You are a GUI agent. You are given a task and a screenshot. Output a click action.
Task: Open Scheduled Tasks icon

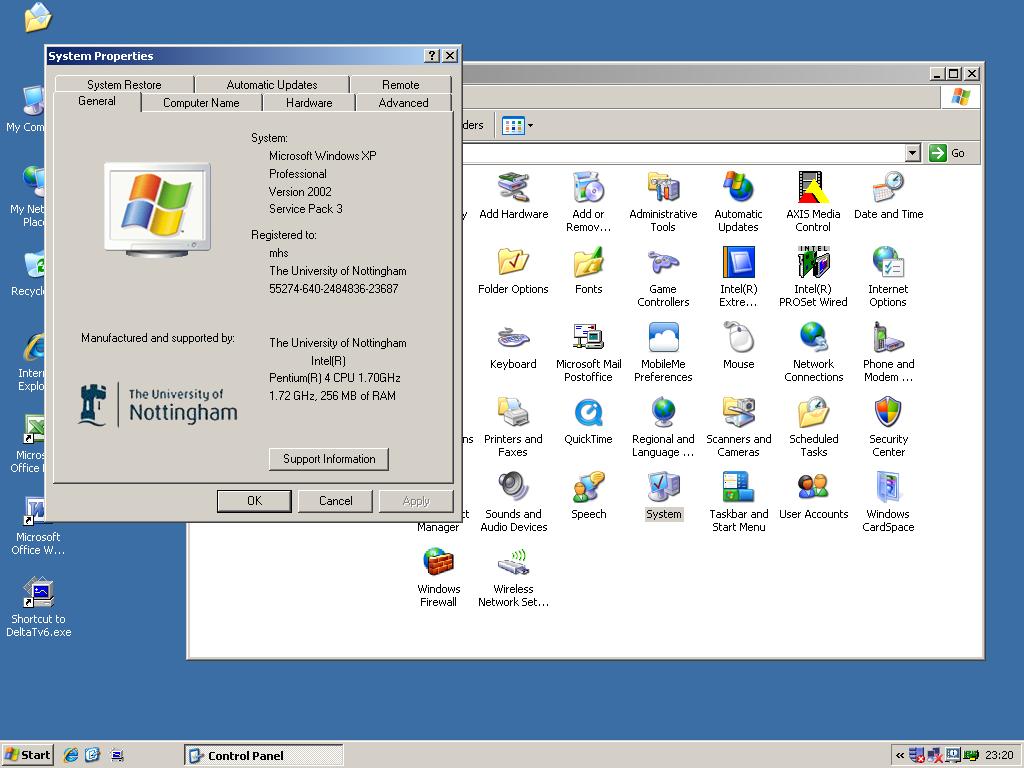[x=814, y=428]
